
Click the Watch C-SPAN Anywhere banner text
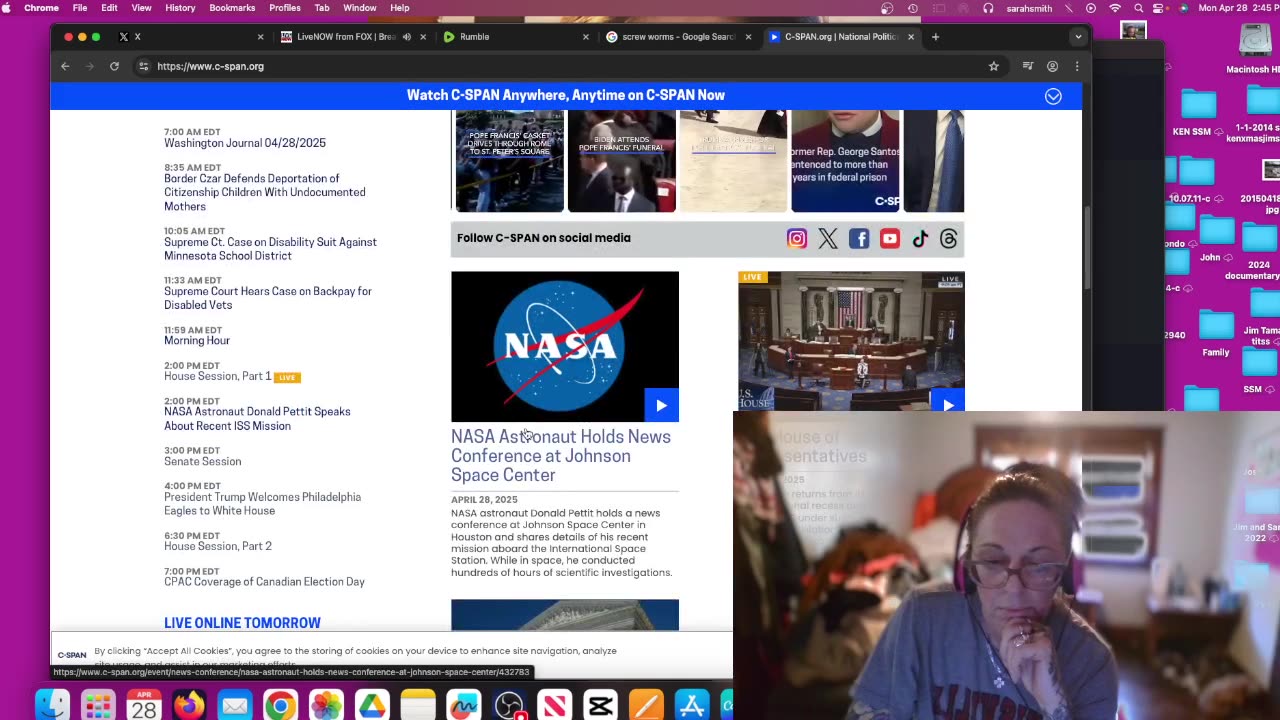coord(566,95)
